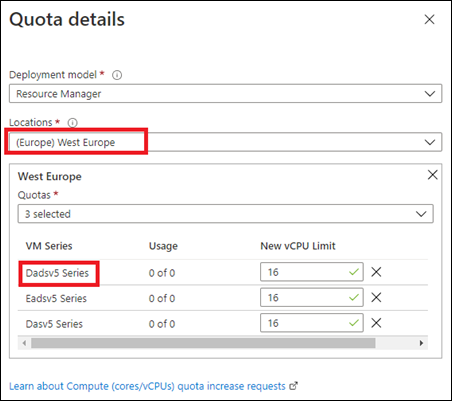Image resolution: width=453 pixels, height=401 pixels.
Task: Remove the West Europe location card
Action: point(432,175)
